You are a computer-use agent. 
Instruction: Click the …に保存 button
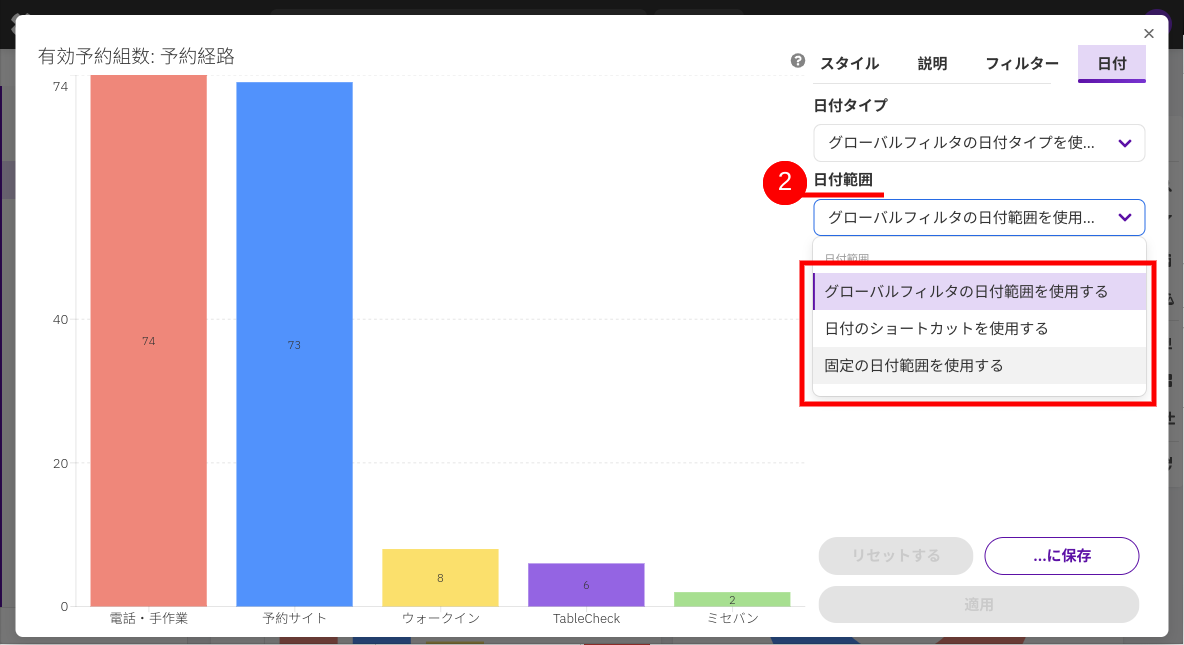point(1061,556)
